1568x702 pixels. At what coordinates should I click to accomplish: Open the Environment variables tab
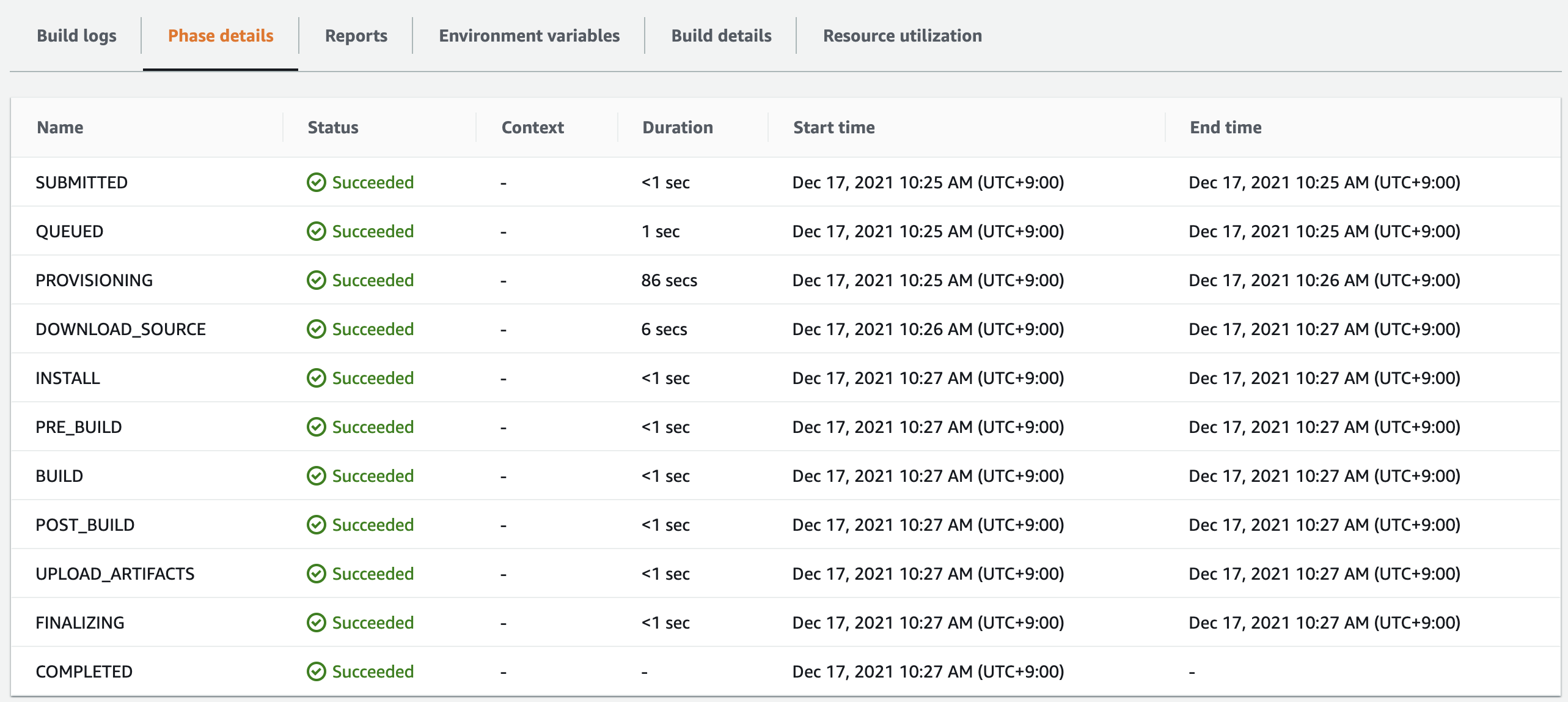coord(529,35)
